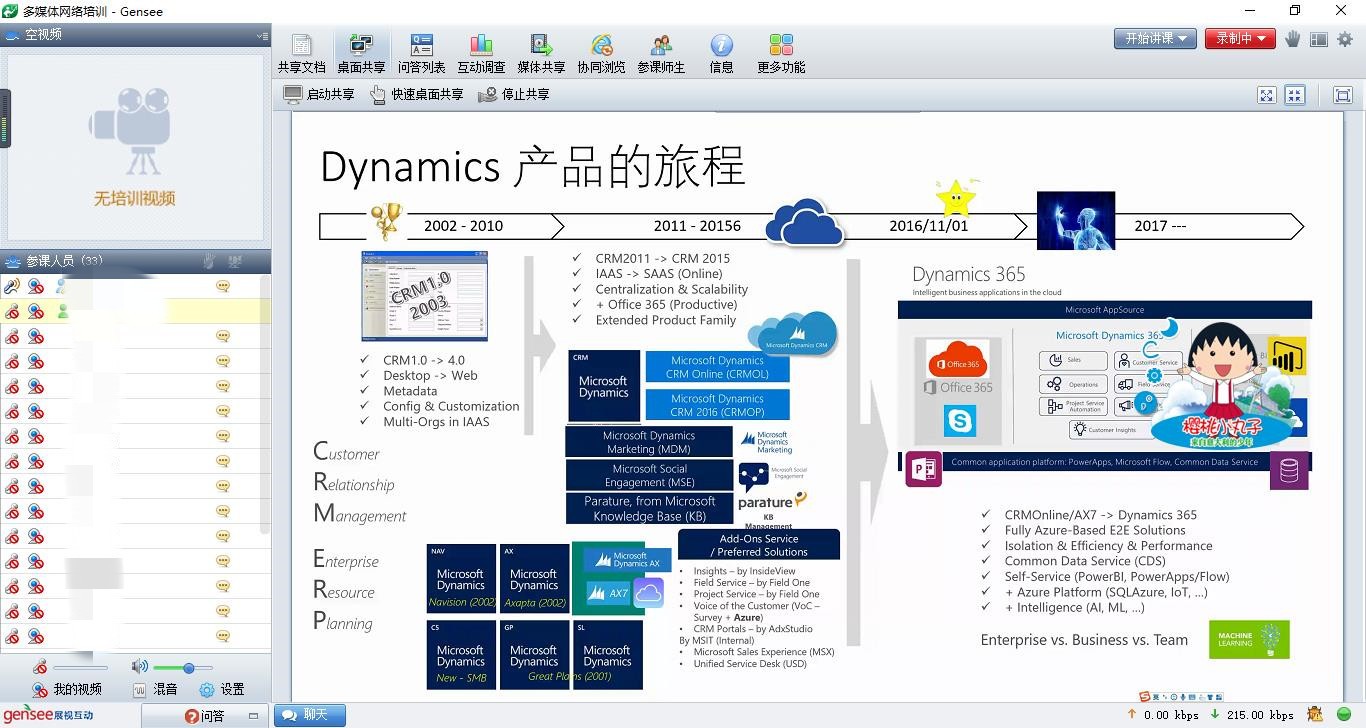The height and width of the screenshot is (728, 1366).
Task: Expand the 录制中 recording dropdown
Action: (x=1239, y=38)
